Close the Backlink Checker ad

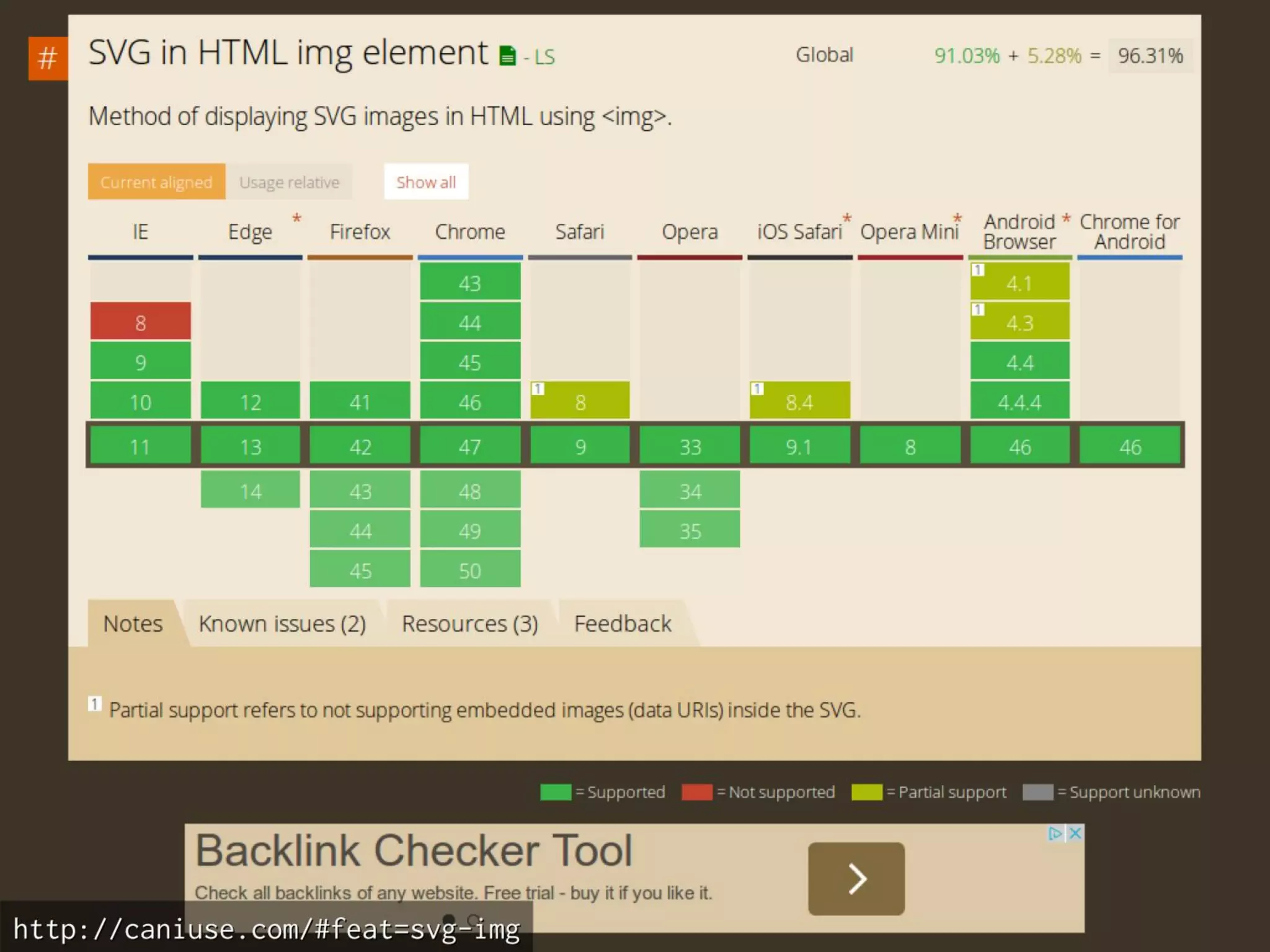[x=1076, y=833]
